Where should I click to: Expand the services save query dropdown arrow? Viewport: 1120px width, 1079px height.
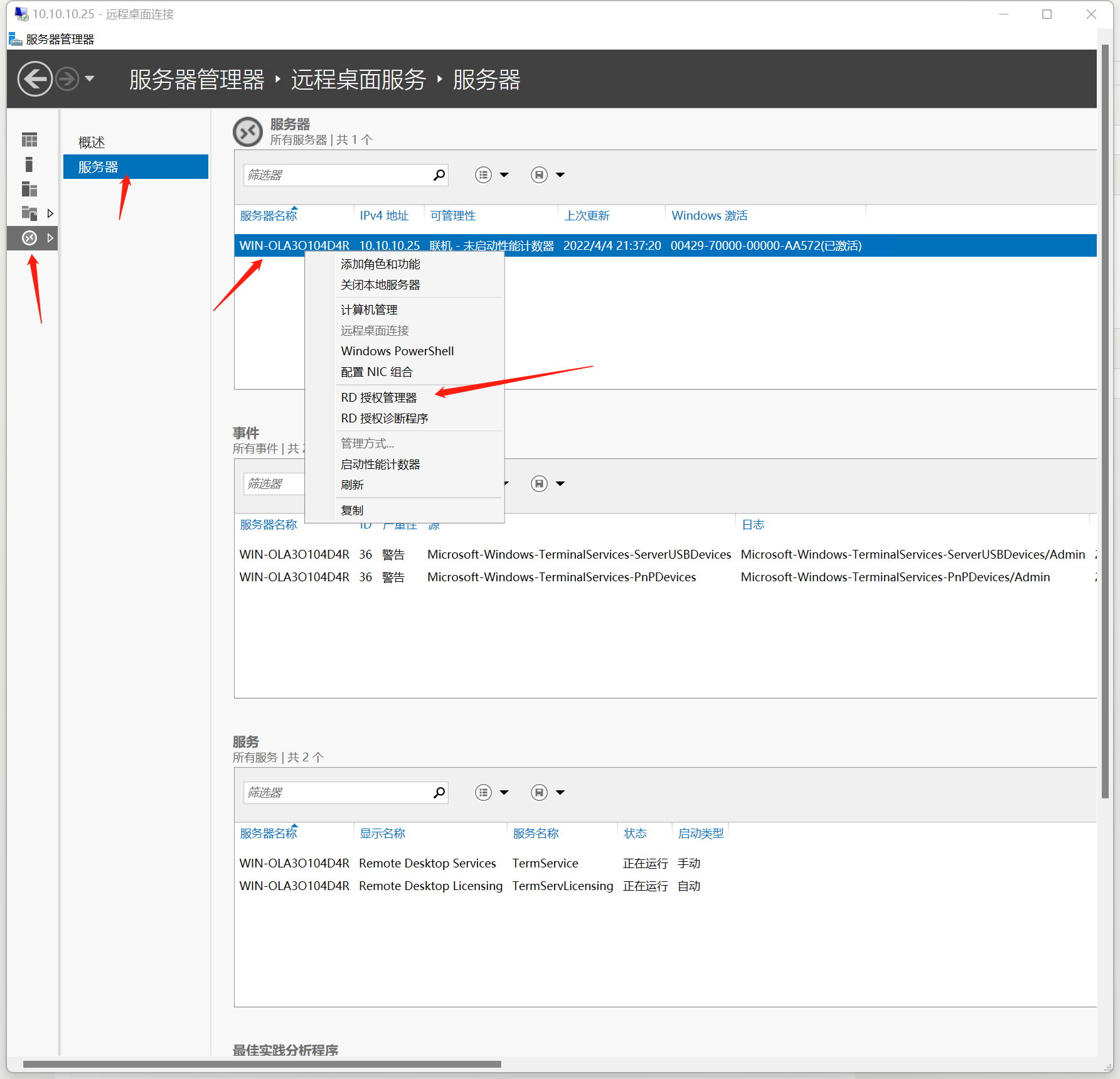[x=560, y=793]
